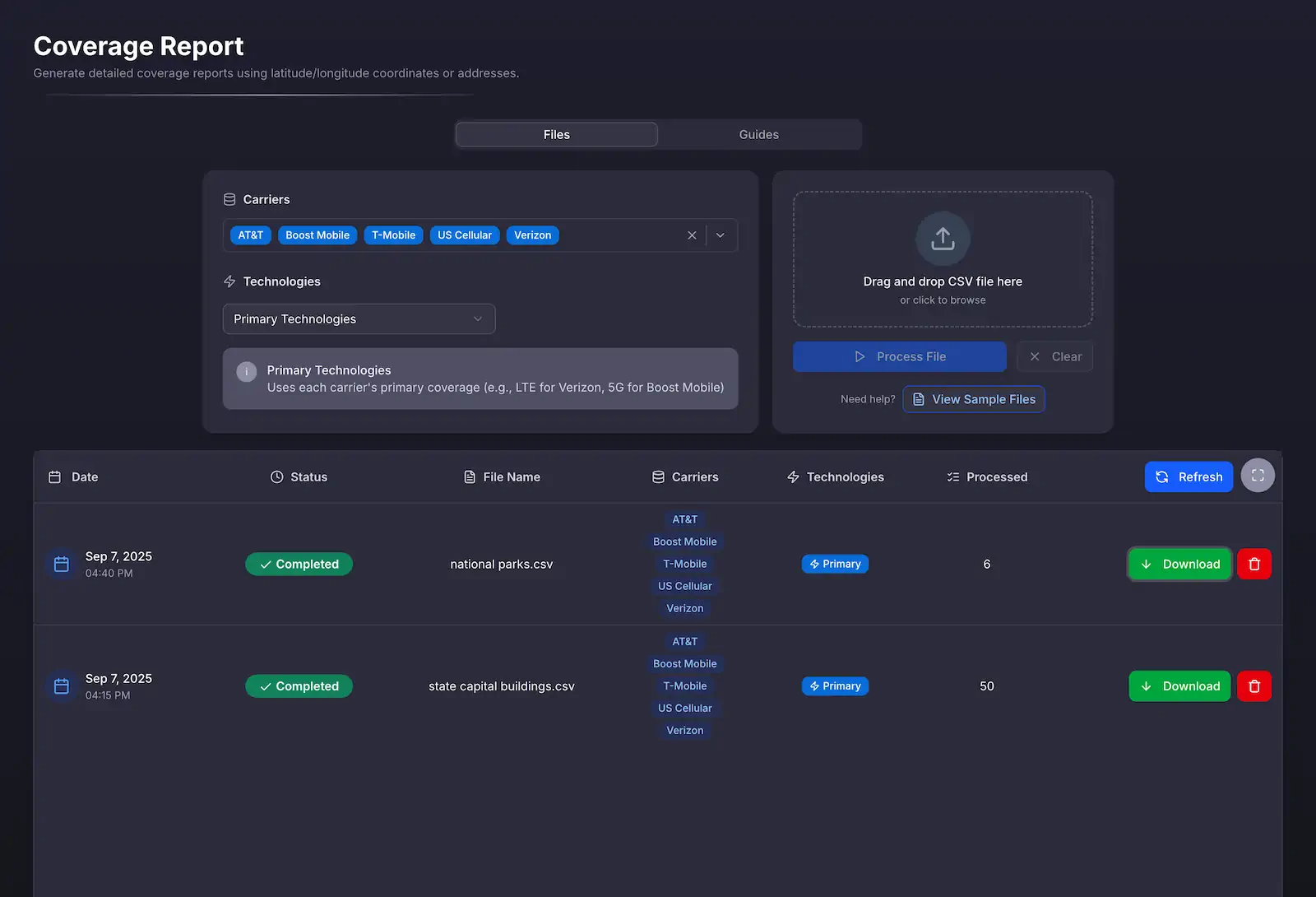Deselect the Boost Mobile carrier chip
The height and width of the screenshot is (897, 1316).
click(317, 235)
